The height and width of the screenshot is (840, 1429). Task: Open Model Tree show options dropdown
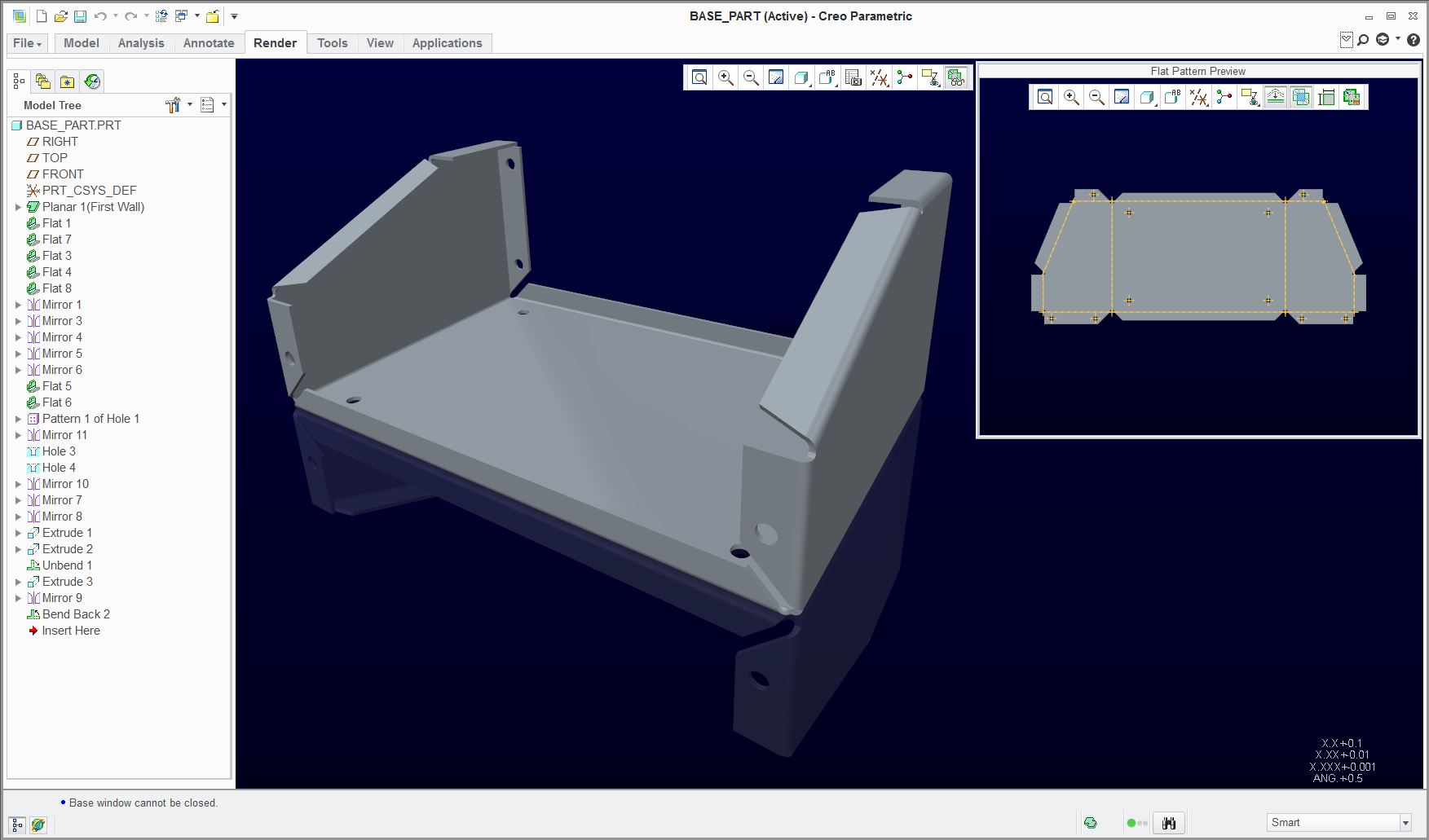tap(214, 105)
